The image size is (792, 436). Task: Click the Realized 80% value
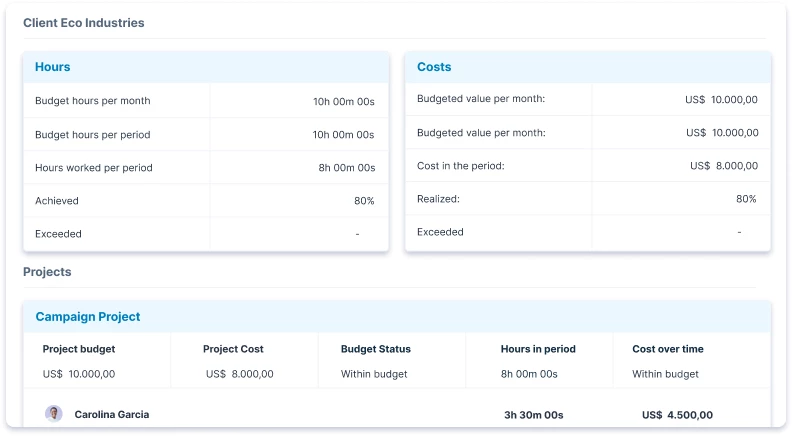tap(746, 199)
